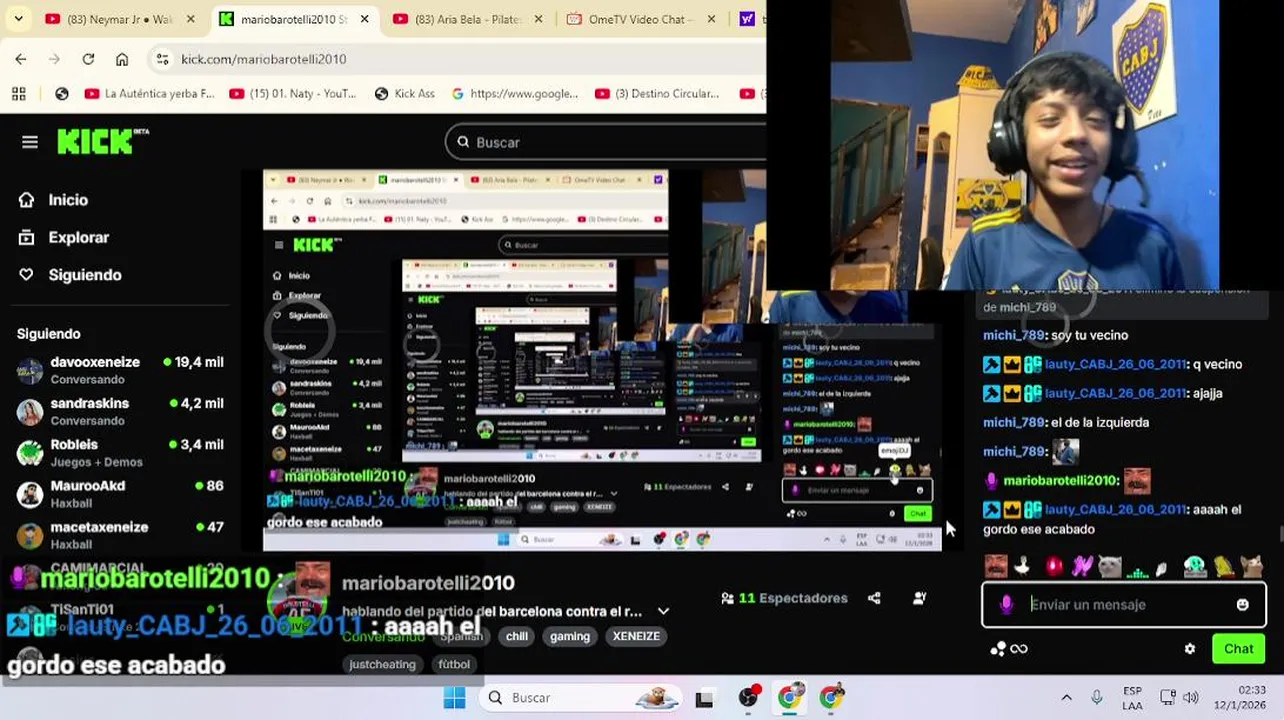Open the OBS Studio taskbar icon
This screenshot has width=1284, height=720.
pos(748,697)
